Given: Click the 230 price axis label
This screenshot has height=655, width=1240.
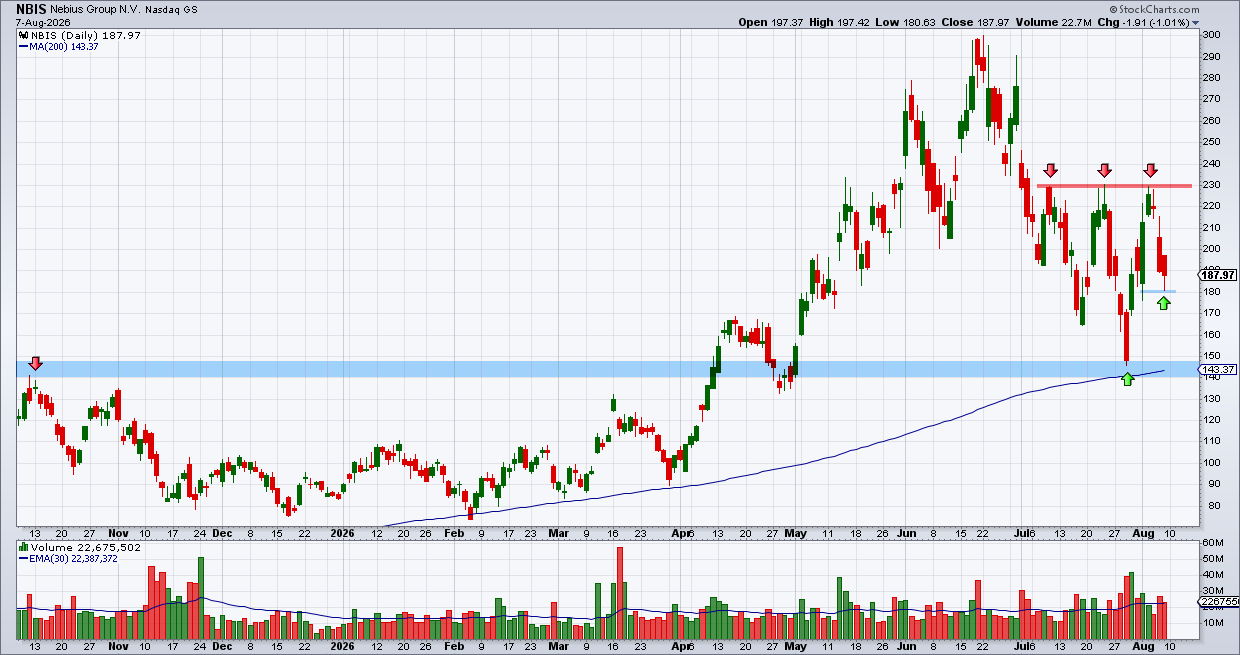Looking at the screenshot, I should coord(1212,185).
